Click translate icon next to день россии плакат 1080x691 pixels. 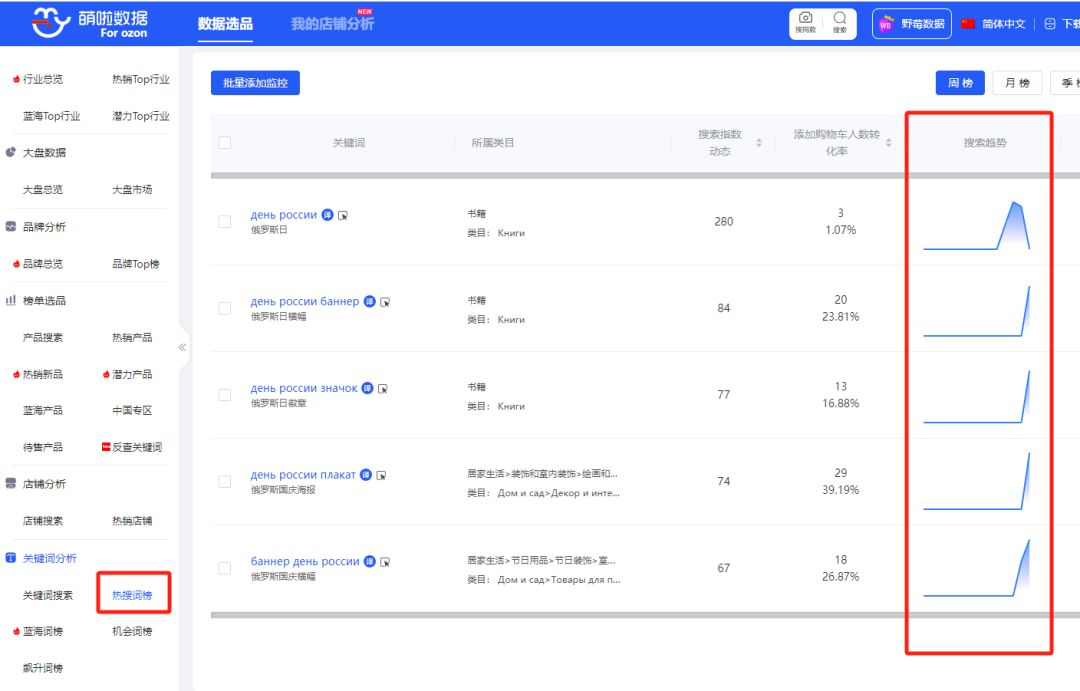tap(366, 475)
